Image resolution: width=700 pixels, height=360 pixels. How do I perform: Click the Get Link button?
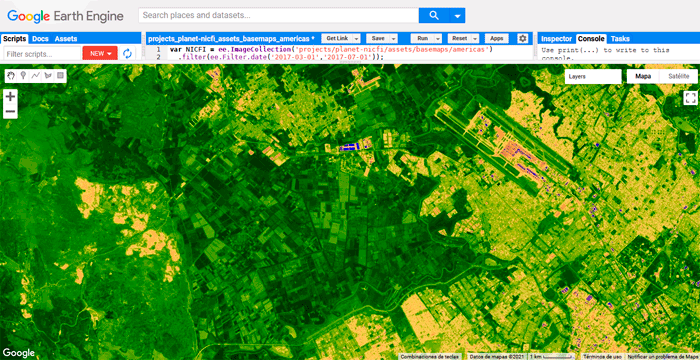click(337, 38)
